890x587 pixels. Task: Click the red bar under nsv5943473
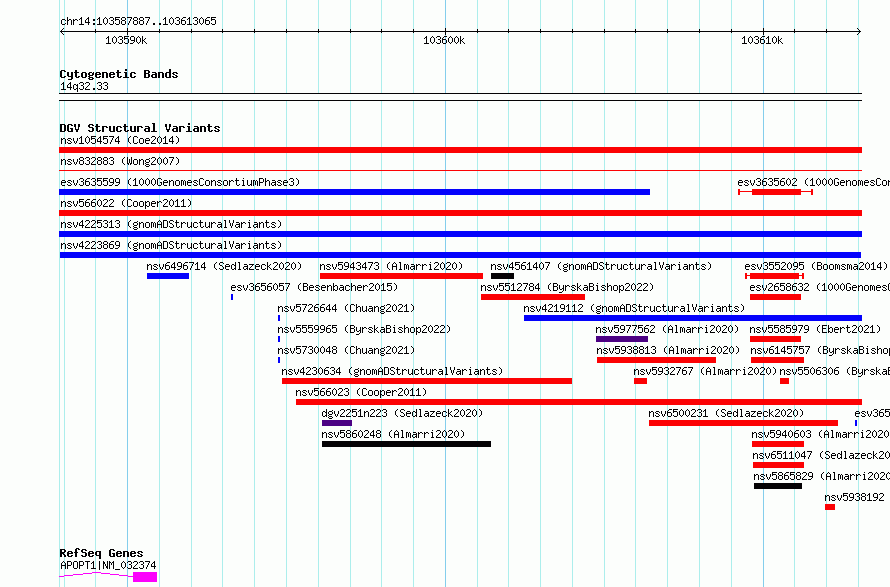pos(401,276)
